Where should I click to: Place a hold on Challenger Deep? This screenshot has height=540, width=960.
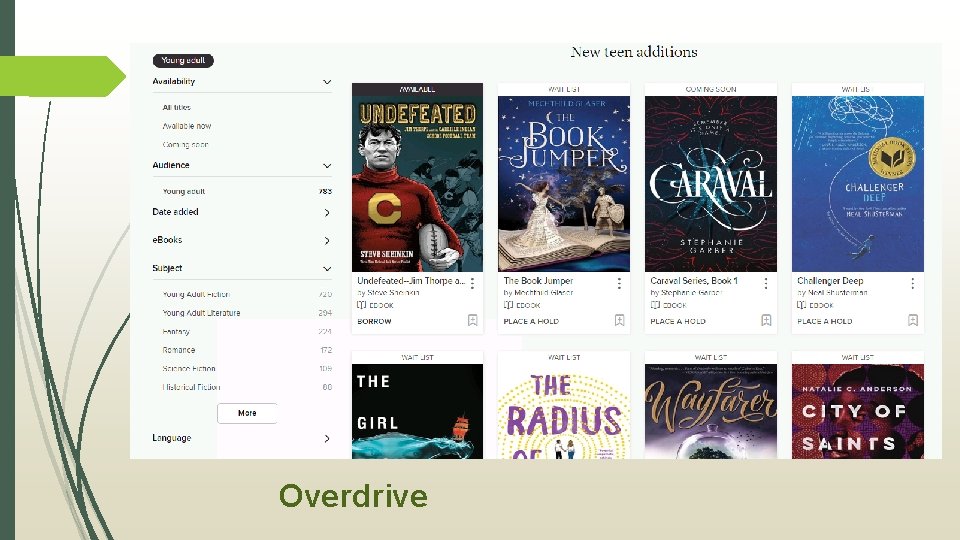tap(825, 321)
